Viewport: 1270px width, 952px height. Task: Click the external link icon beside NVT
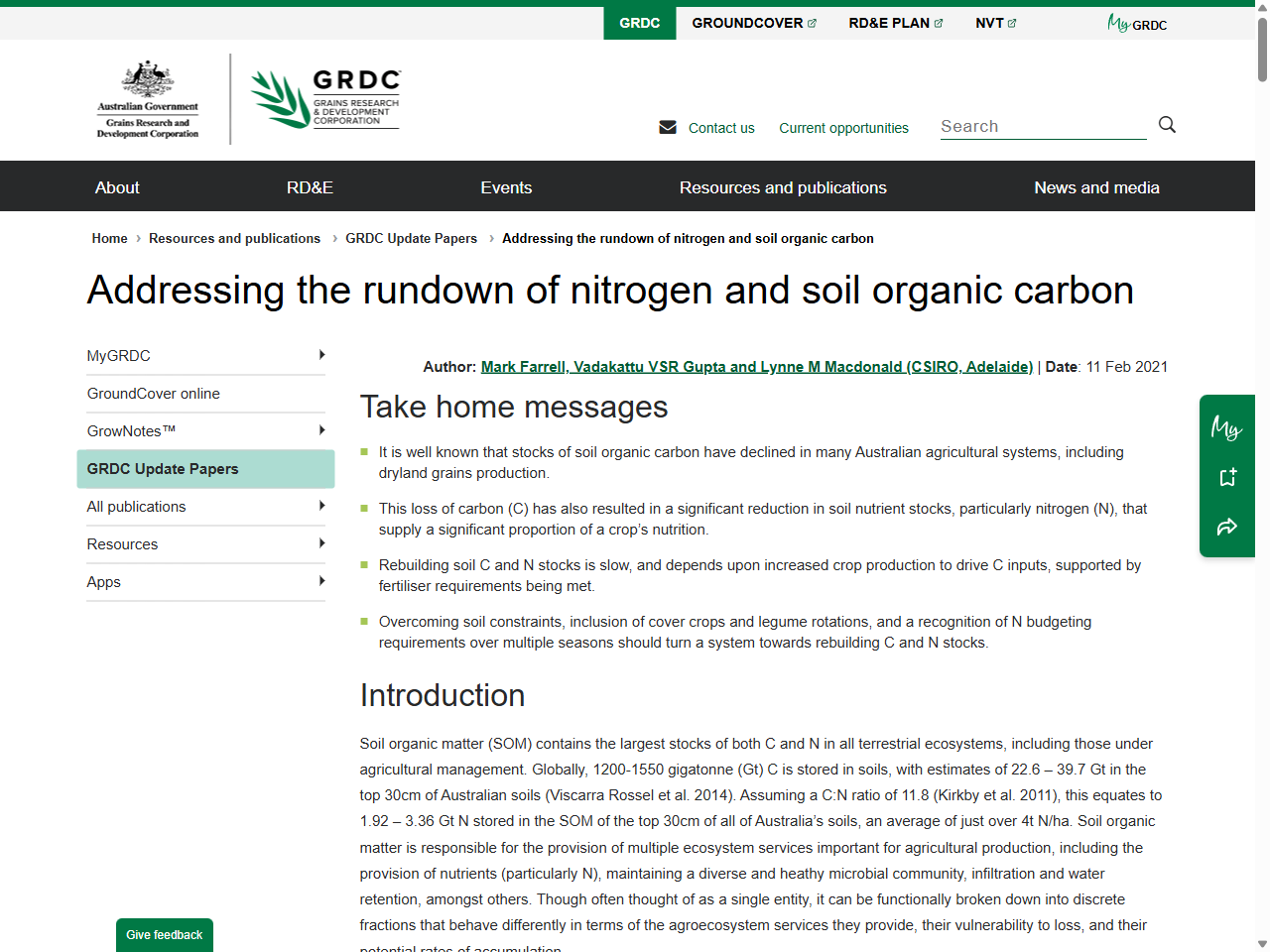pyautogui.click(x=1012, y=22)
